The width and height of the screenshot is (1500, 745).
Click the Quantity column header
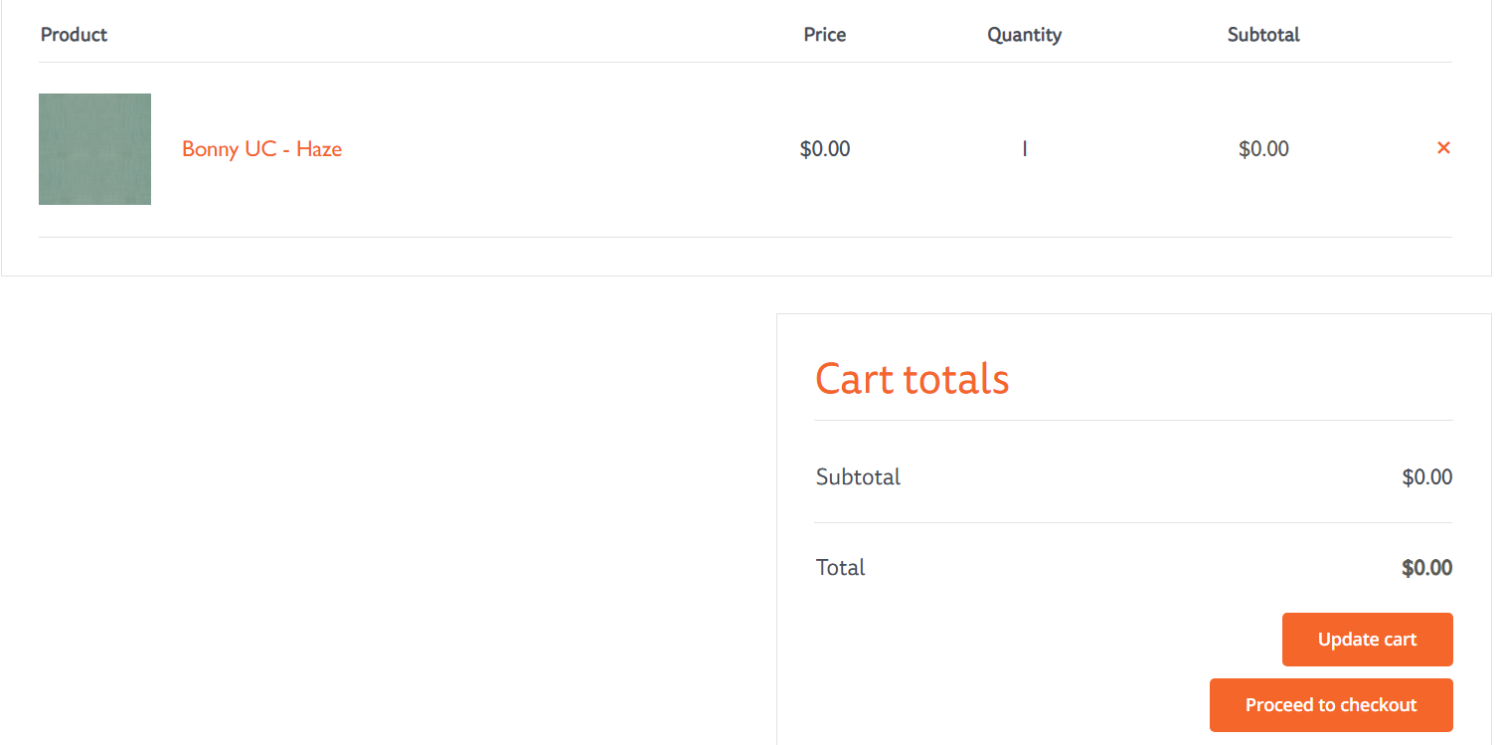click(1024, 34)
